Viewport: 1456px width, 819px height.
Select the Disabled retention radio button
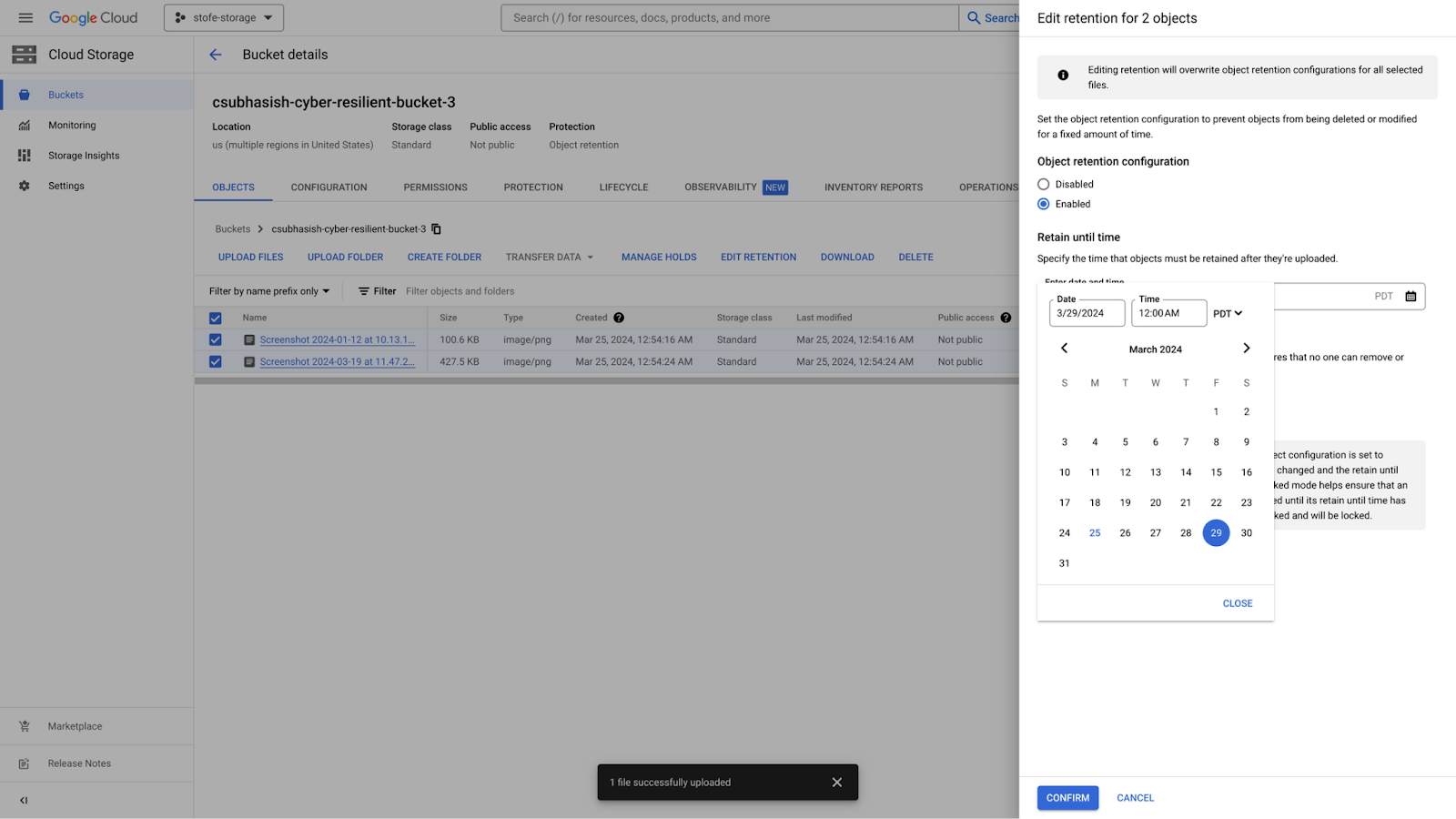point(1044,184)
